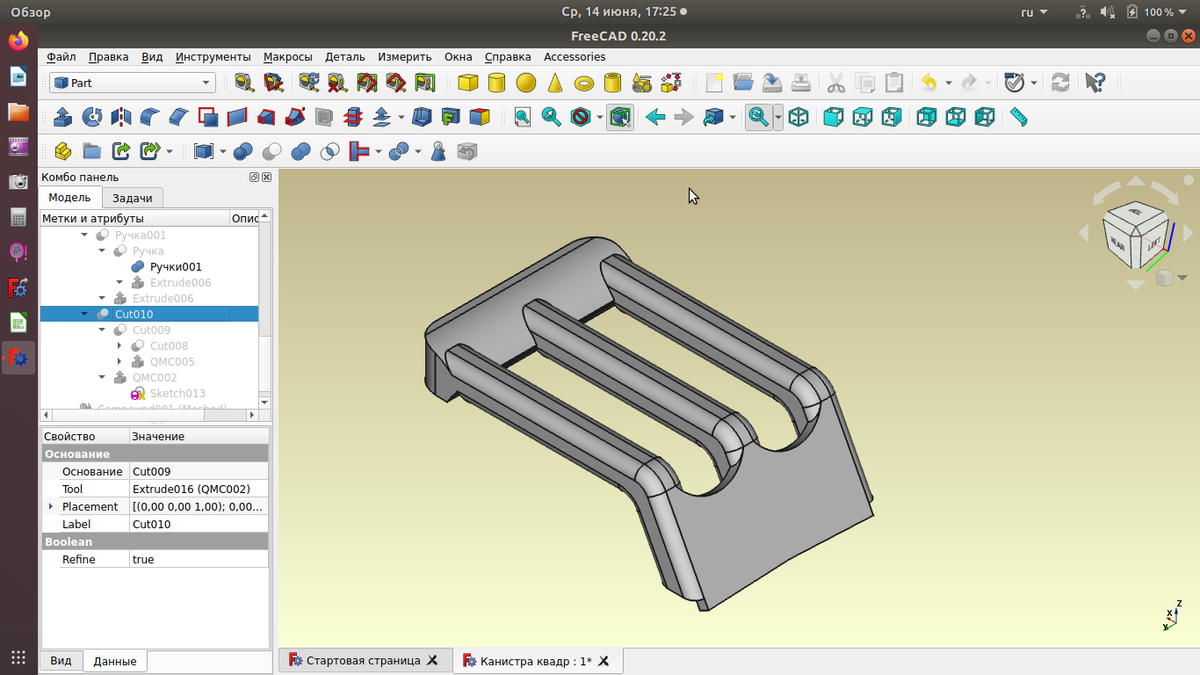Collapse the Cut009 tree item
Viewport: 1200px width, 675px height.
coord(102,330)
